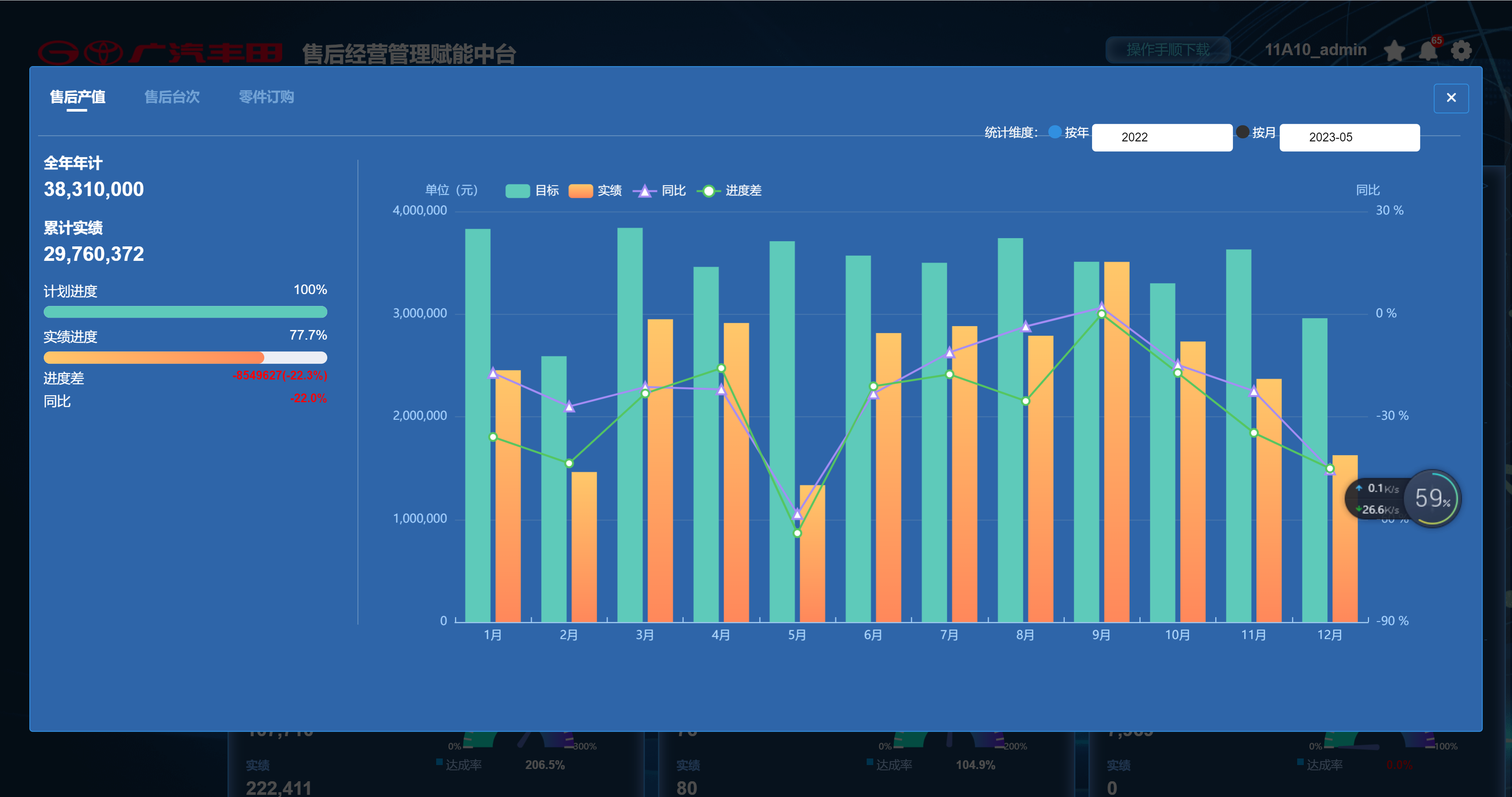1512x797 pixels.
Task: Click the red 进度差 value -8549627(-22.3%)
Action: 280,375
